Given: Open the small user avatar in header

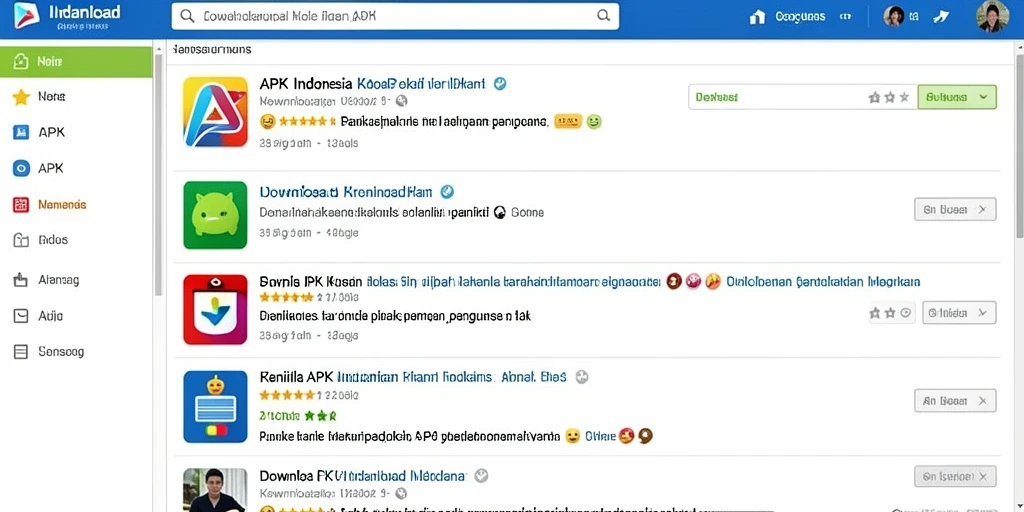Looking at the screenshot, I should click(893, 16).
